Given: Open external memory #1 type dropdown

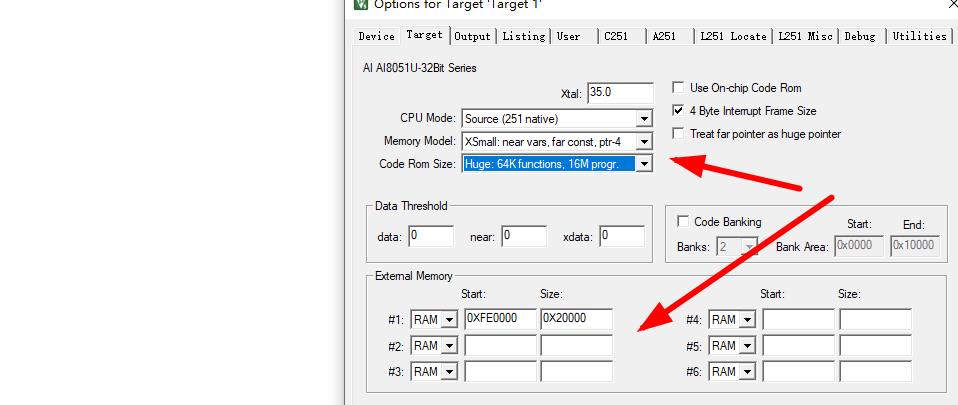Looking at the screenshot, I should [450, 319].
